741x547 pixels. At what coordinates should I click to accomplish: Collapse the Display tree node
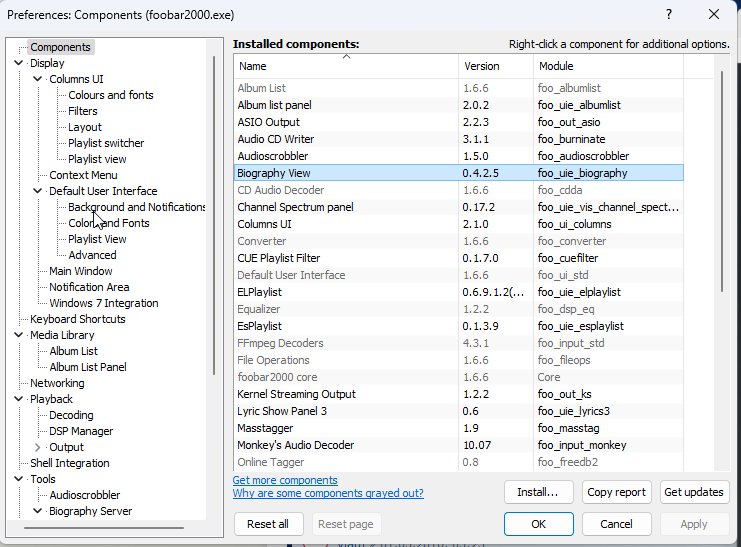(x=19, y=63)
